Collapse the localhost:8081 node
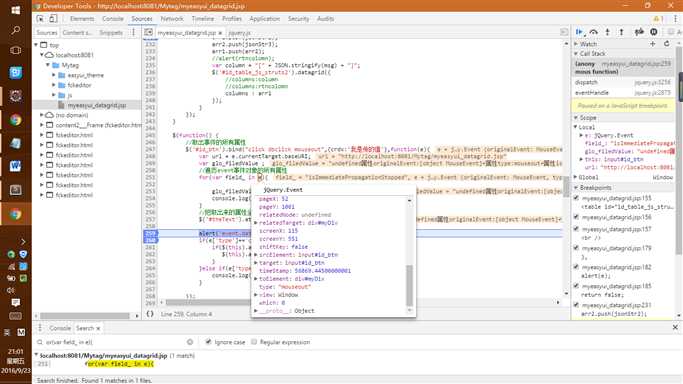The image size is (683, 384). tap(42, 55)
